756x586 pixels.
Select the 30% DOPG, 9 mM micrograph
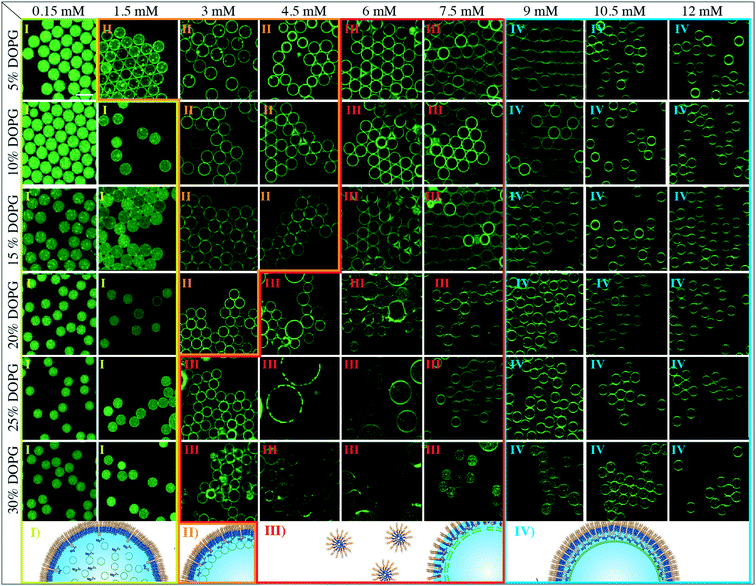coord(544,481)
